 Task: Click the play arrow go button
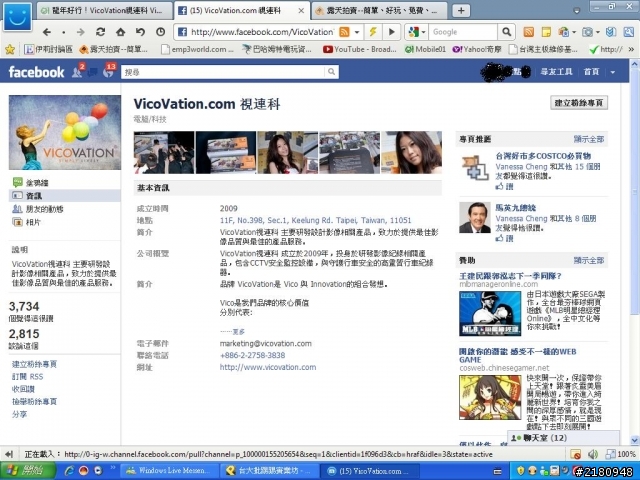[x=391, y=32]
